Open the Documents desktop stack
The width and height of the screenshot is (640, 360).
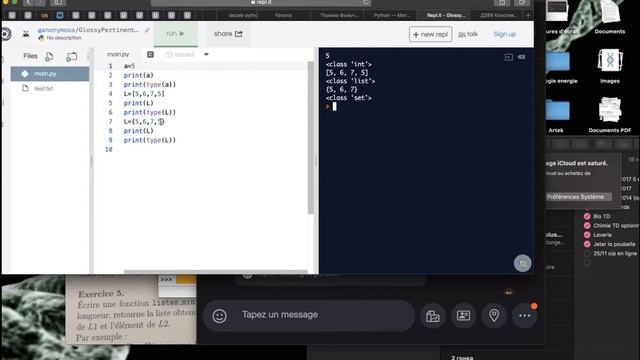[x=610, y=17]
